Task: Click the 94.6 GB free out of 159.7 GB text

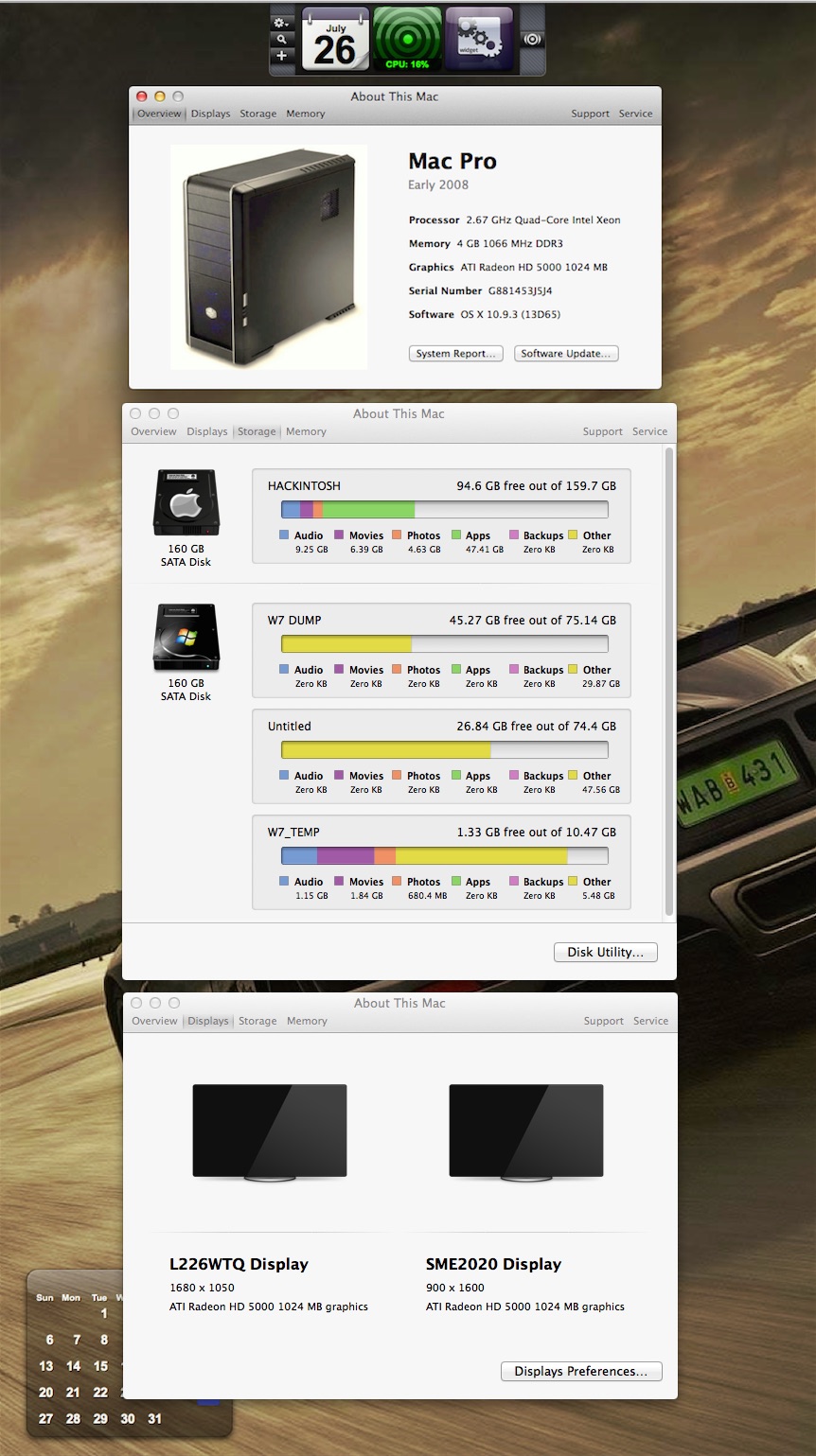Action: click(537, 485)
